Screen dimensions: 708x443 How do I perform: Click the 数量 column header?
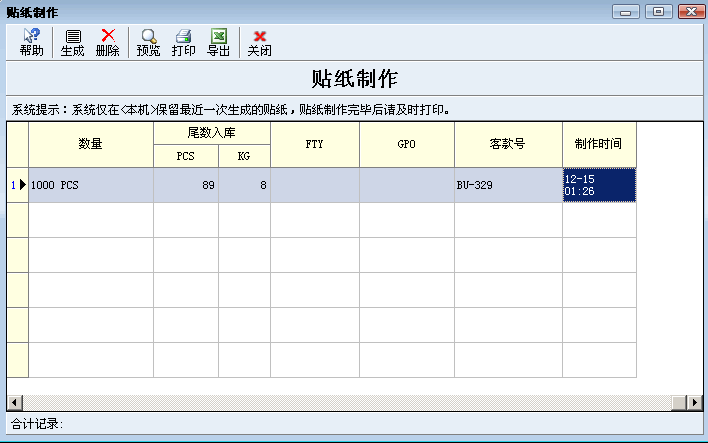(x=91, y=145)
